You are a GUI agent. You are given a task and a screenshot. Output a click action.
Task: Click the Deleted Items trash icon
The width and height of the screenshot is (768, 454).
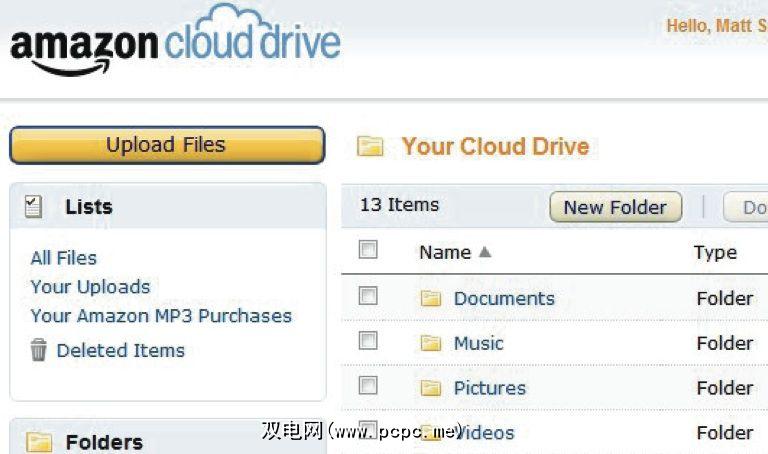[39, 350]
